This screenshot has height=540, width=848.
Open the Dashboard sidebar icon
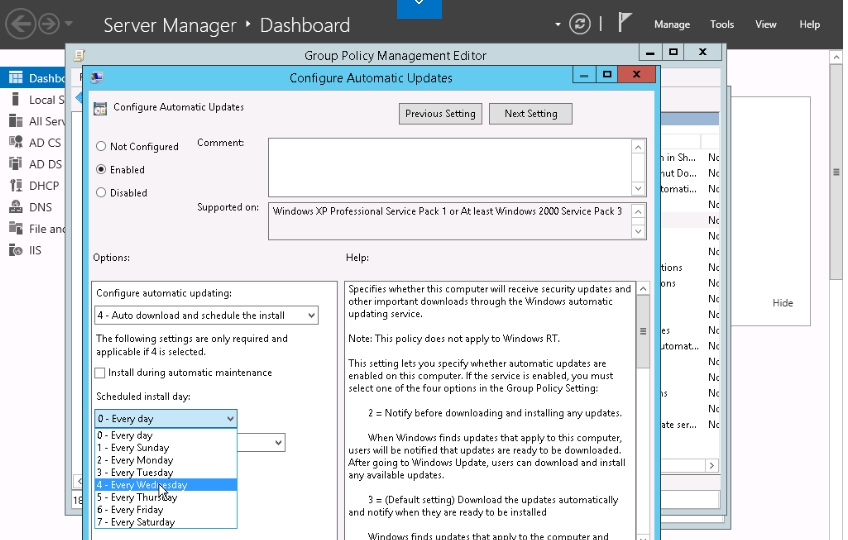pos(16,78)
